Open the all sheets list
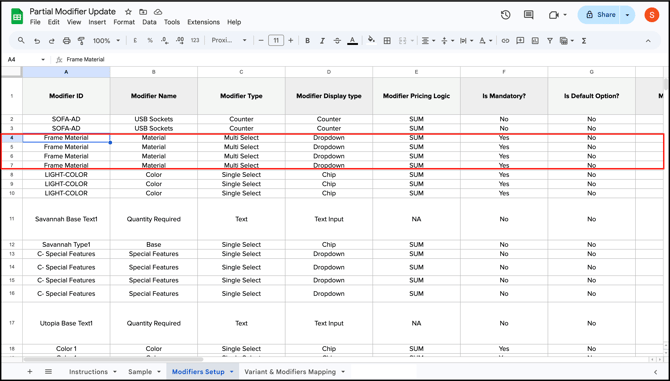 [x=48, y=372]
